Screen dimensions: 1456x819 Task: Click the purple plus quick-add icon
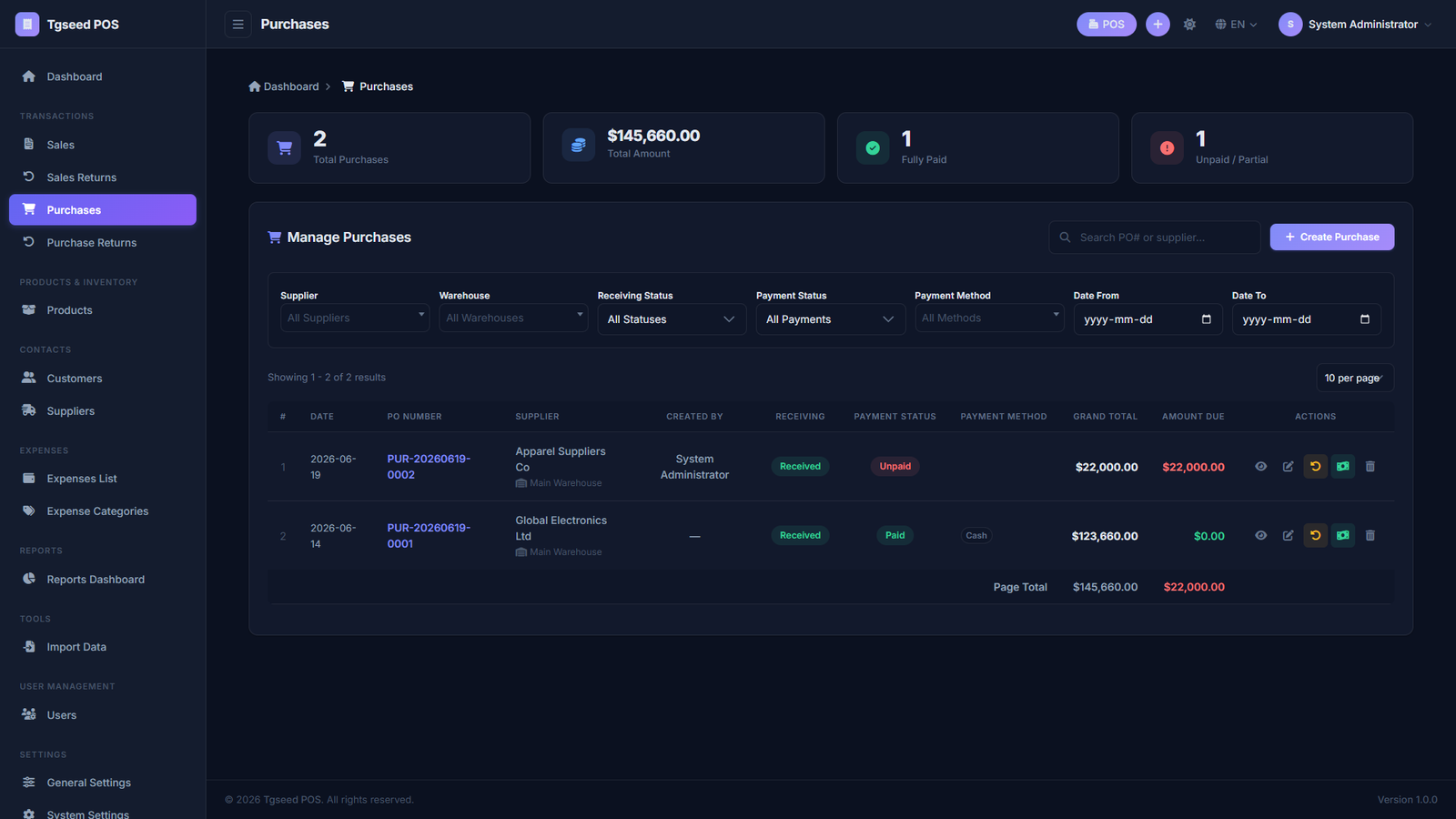coord(1158,25)
